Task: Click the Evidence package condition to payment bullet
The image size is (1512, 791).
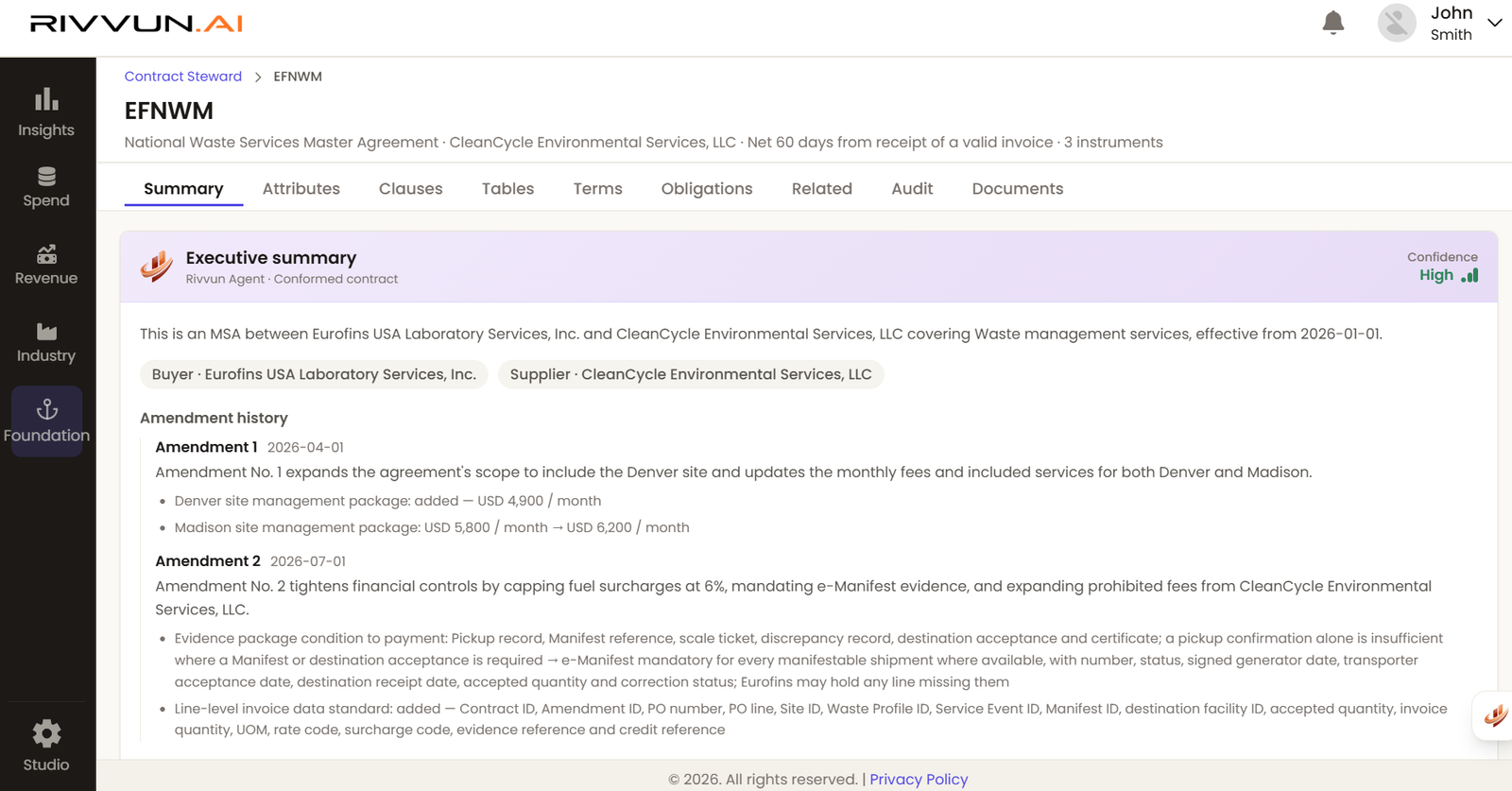Action: pos(809,660)
